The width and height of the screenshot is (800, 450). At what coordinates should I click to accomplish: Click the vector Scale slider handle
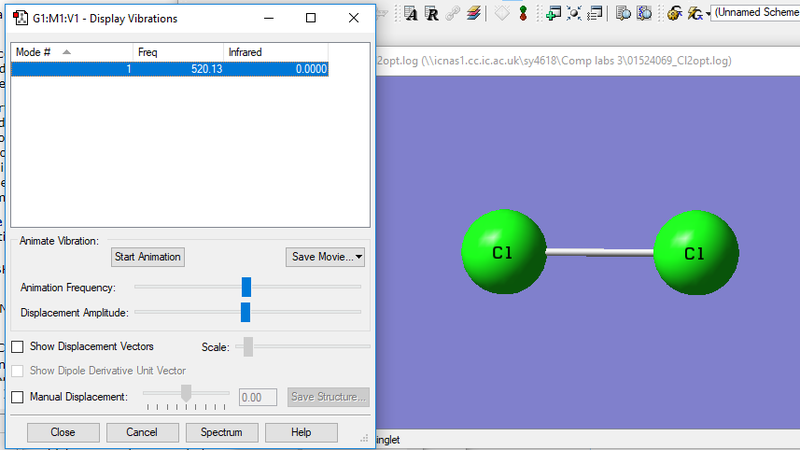(x=248, y=347)
